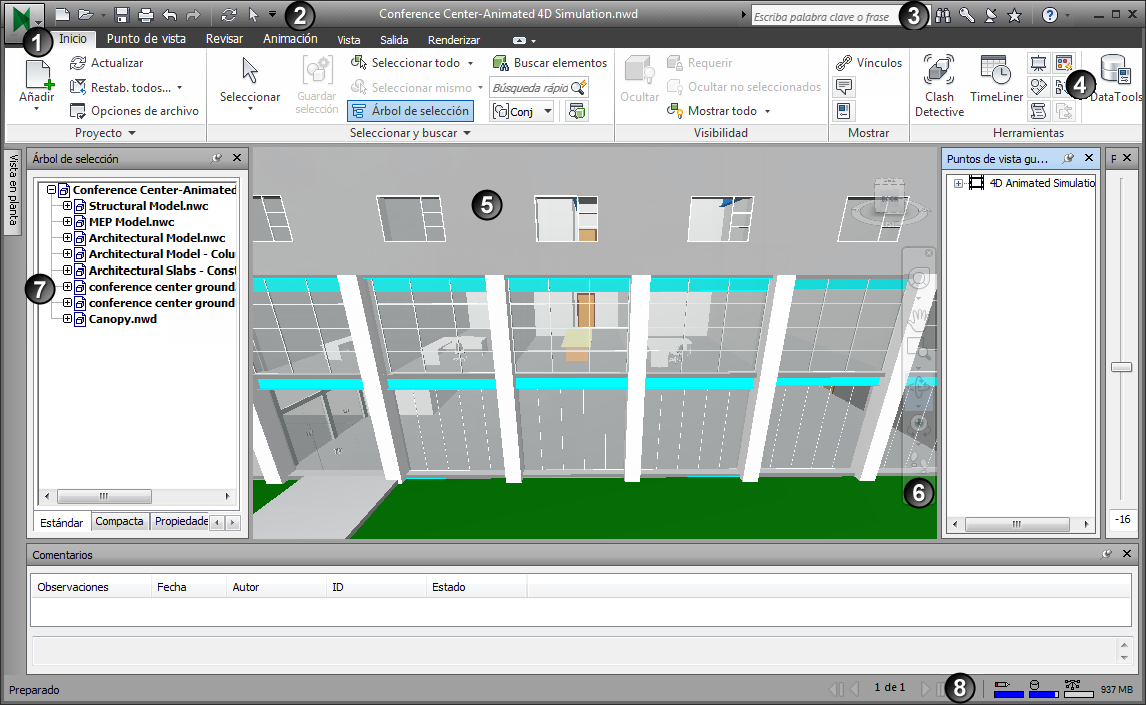Click the binoculars search icon in the title bar

[x=944, y=15]
